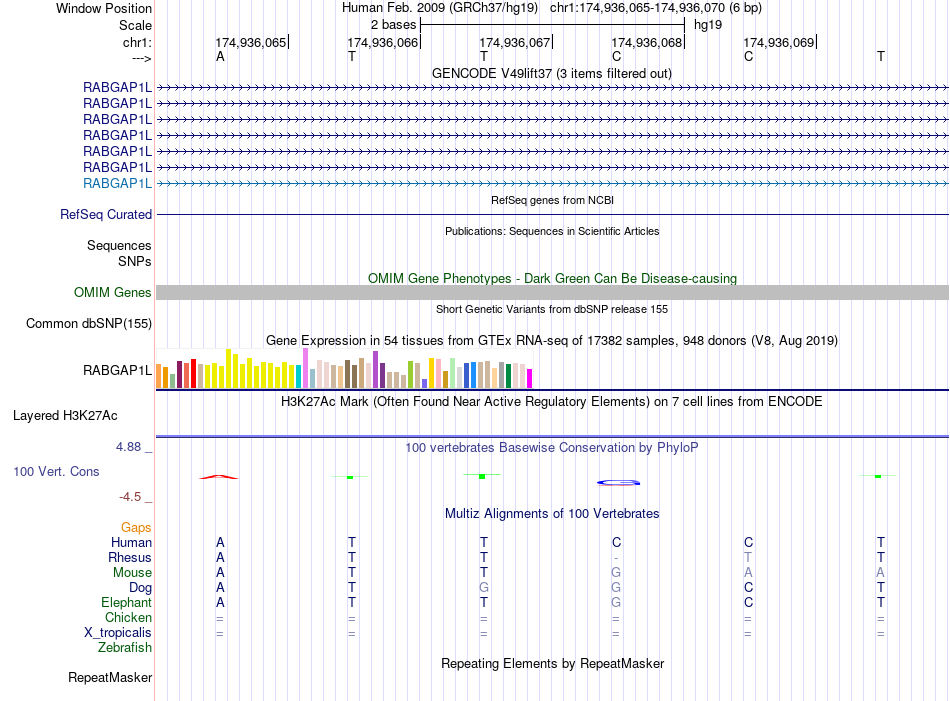The height and width of the screenshot is (701, 950).
Task: Click the faded G in the Mouse row
Action: click(x=616, y=573)
